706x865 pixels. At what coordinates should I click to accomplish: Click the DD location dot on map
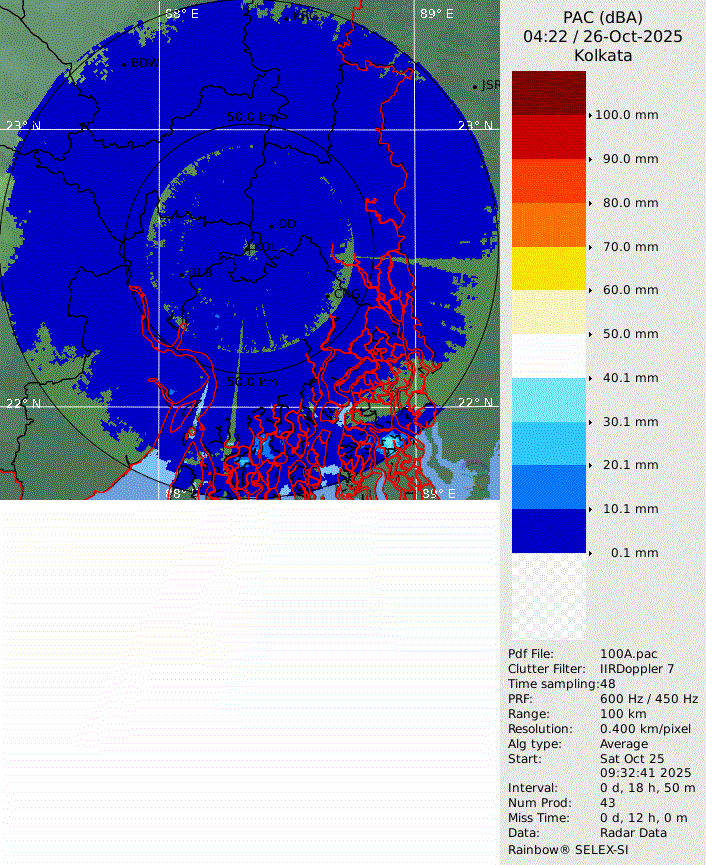coord(271,225)
